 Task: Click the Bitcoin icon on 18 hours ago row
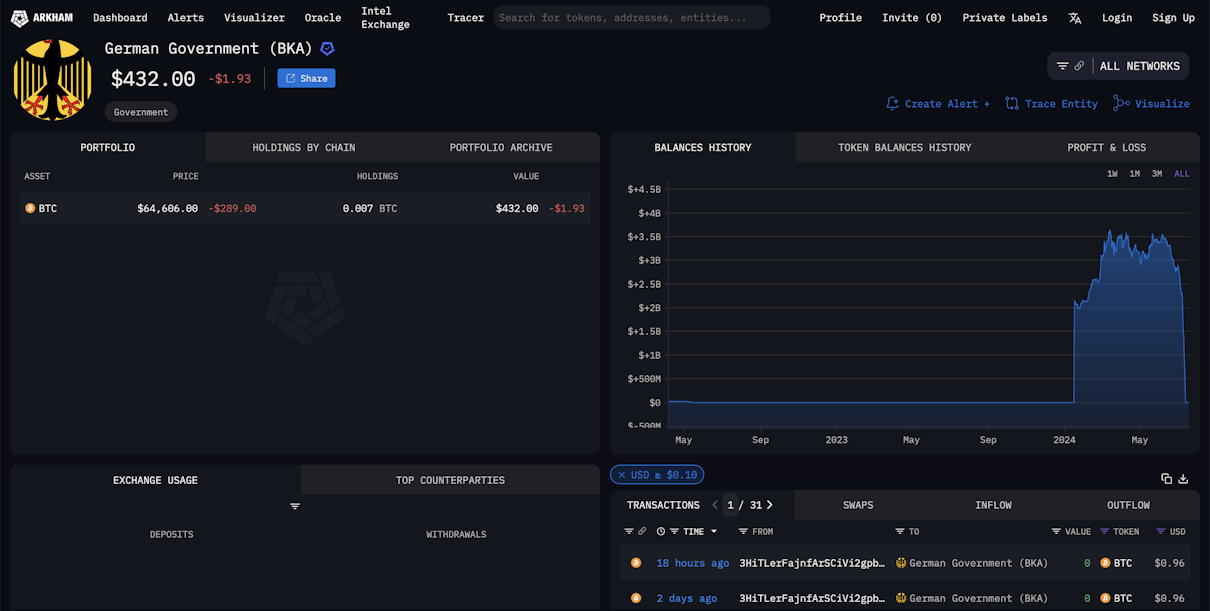[x=635, y=563]
